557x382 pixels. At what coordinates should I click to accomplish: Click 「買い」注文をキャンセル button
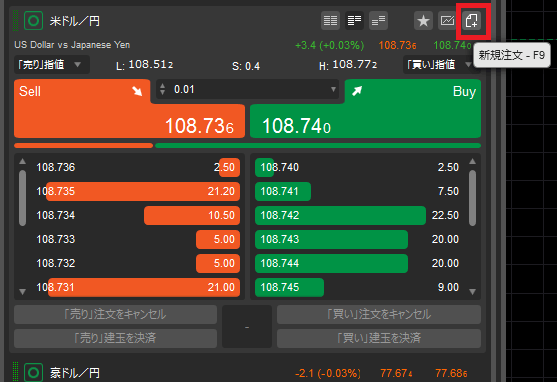click(x=379, y=314)
